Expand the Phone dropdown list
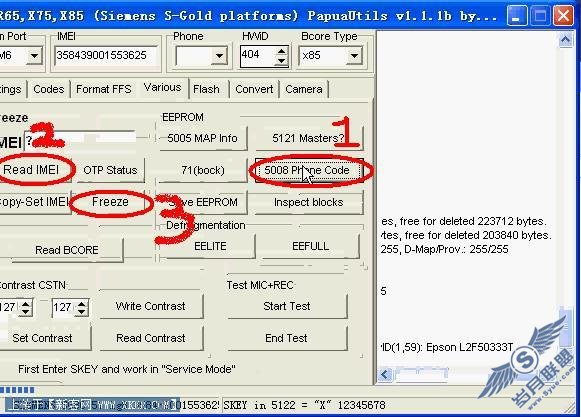 pos(219,56)
